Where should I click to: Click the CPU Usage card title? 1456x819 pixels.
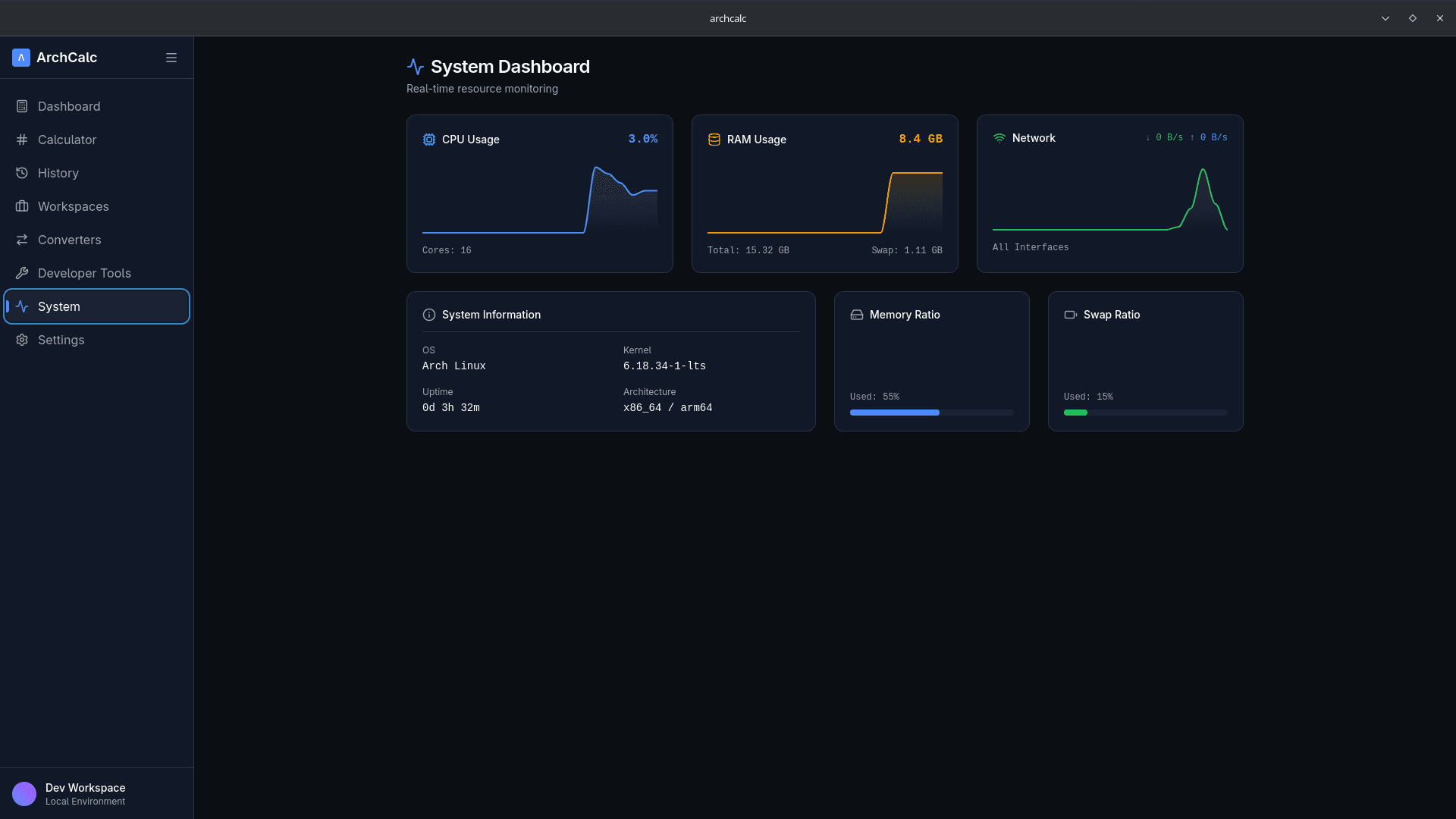(471, 140)
